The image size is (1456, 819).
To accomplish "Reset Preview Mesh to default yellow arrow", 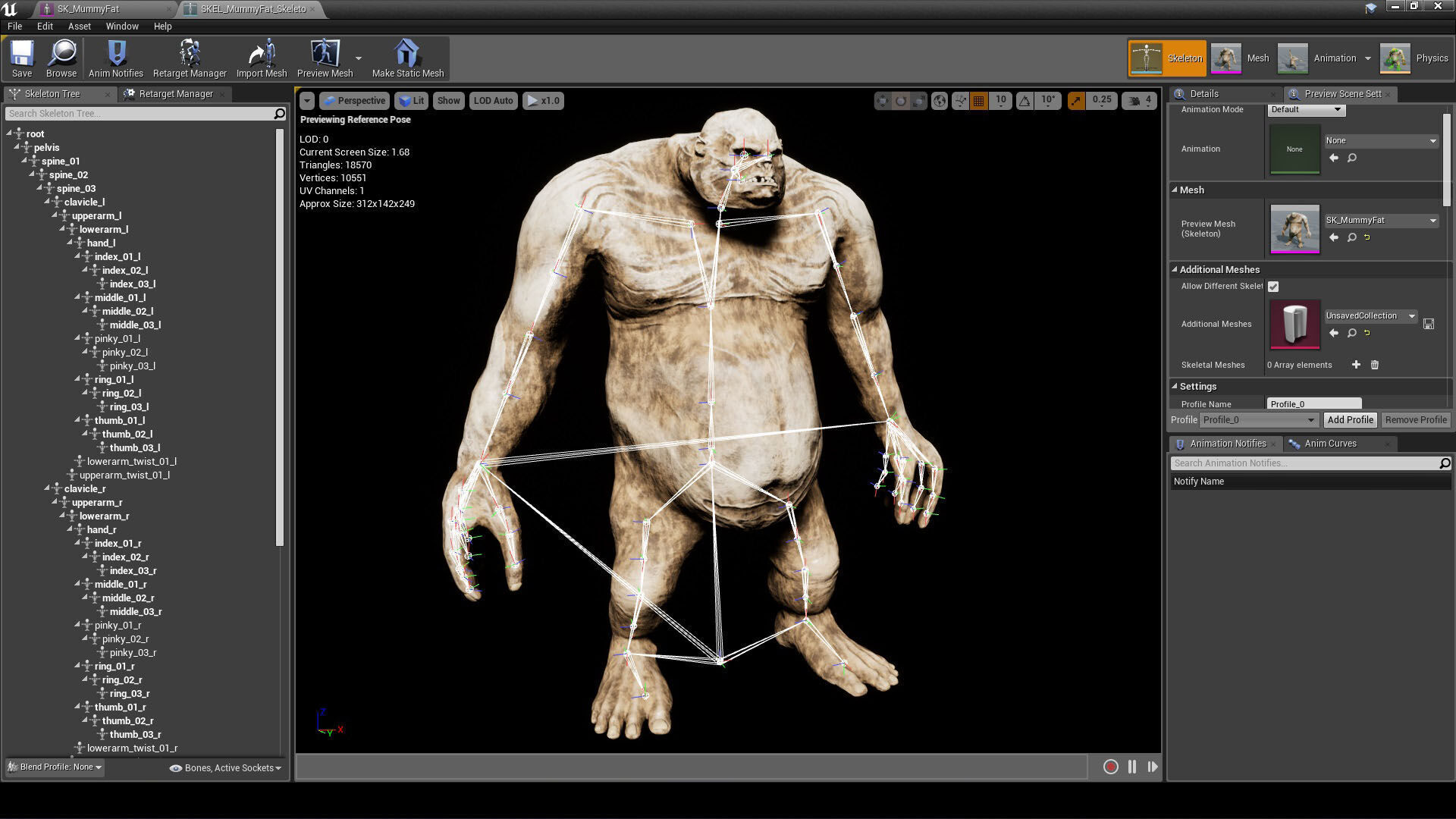I will coord(1367,237).
